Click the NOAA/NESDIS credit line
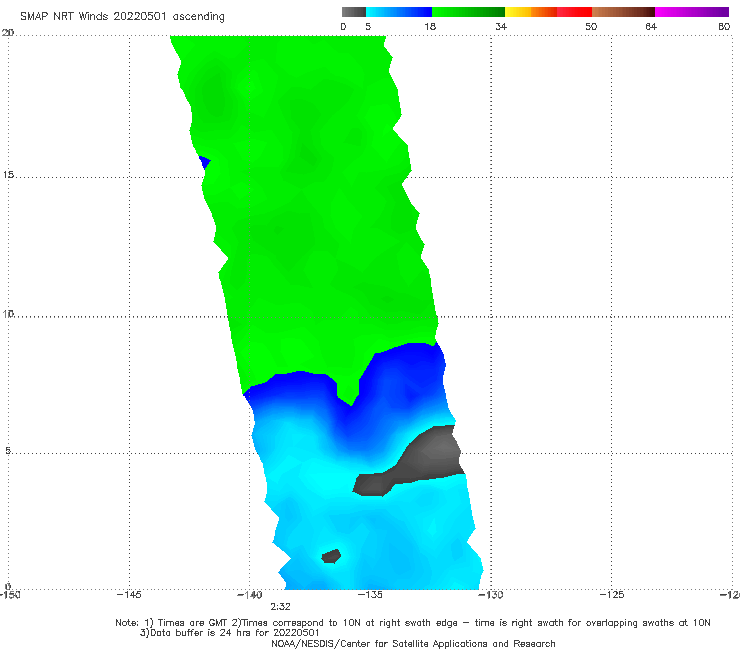 coord(413,644)
